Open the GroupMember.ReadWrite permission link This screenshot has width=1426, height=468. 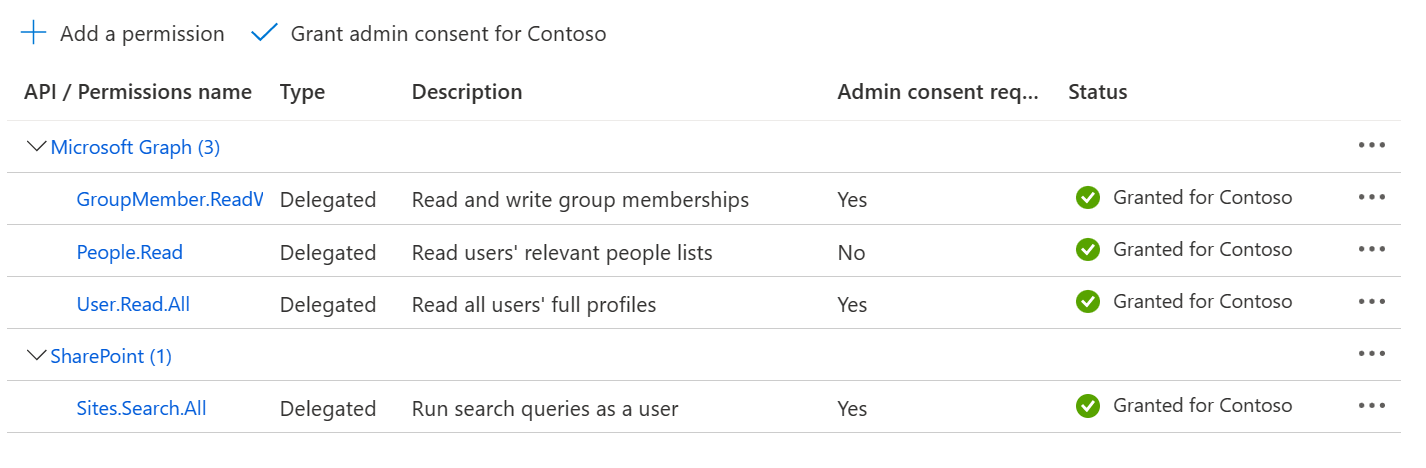[170, 199]
